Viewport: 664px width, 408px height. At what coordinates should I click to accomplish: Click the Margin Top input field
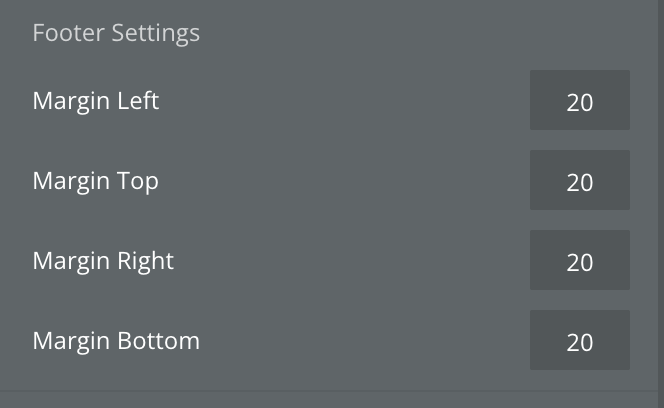click(x=580, y=181)
